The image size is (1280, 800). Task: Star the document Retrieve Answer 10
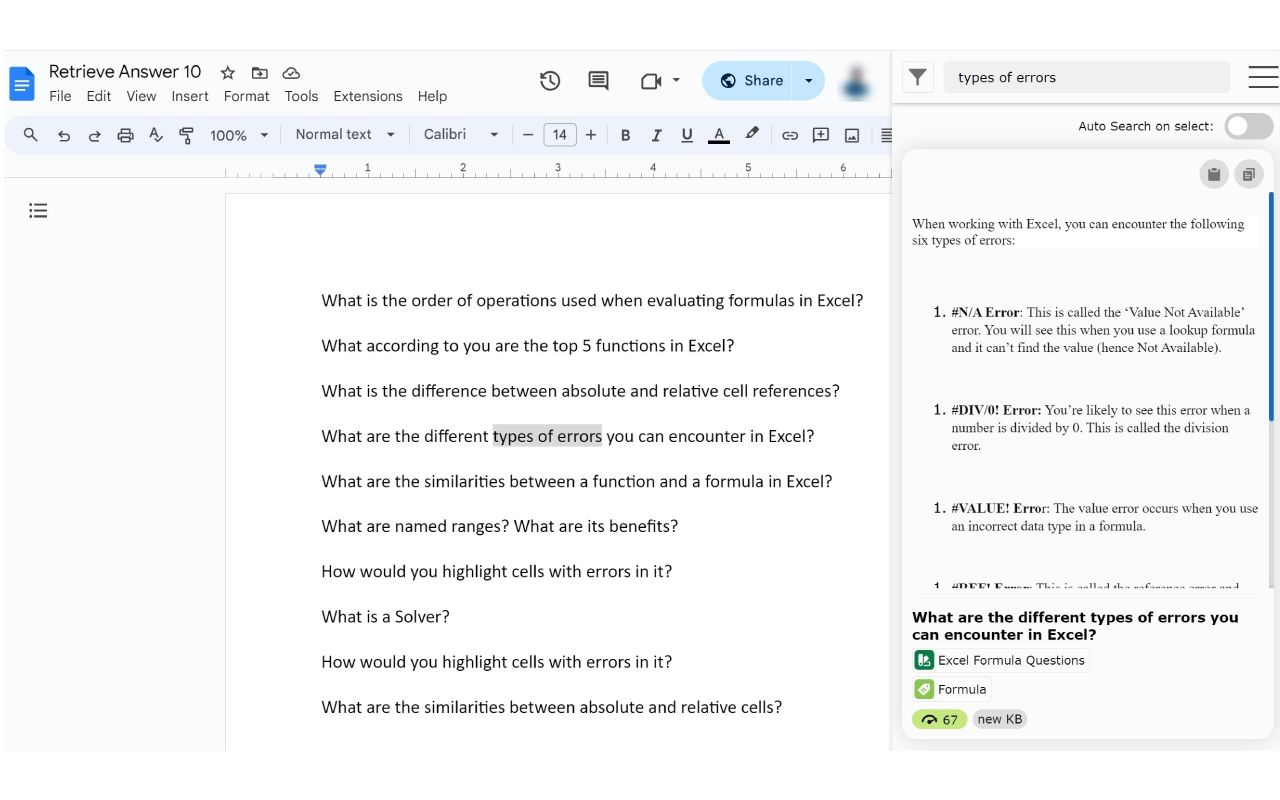tap(228, 73)
